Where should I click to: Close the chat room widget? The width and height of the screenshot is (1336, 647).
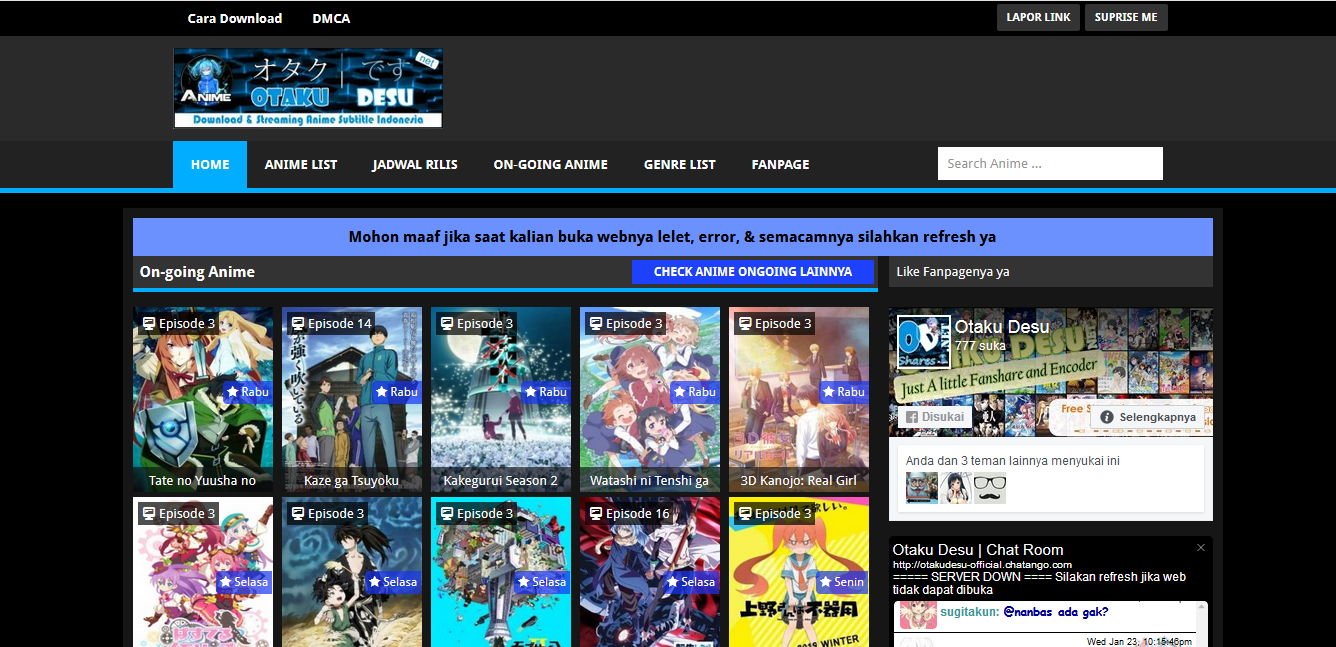click(x=1201, y=547)
